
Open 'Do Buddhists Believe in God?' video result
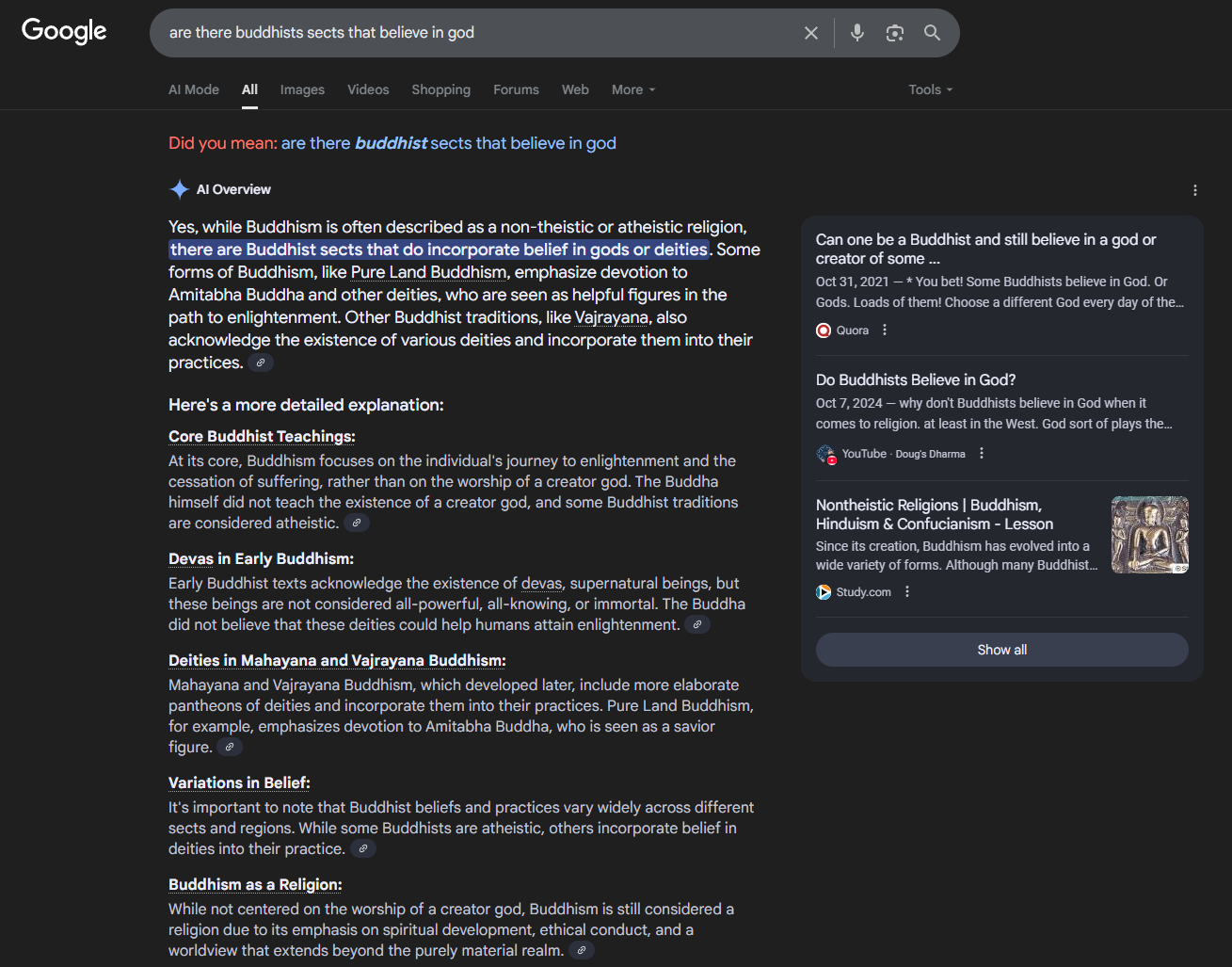coord(916,379)
